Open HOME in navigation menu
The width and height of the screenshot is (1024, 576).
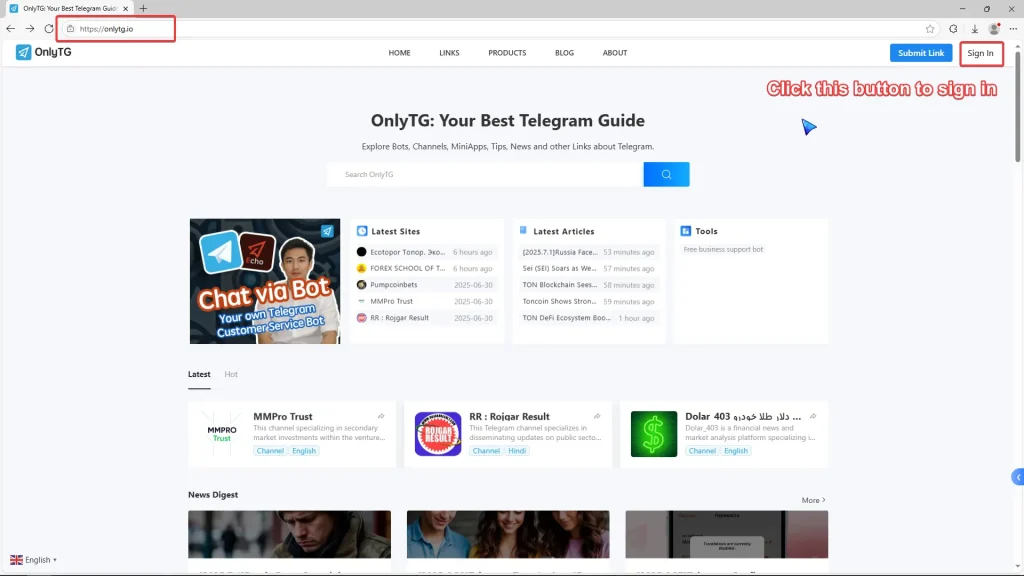[x=400, y=53]
